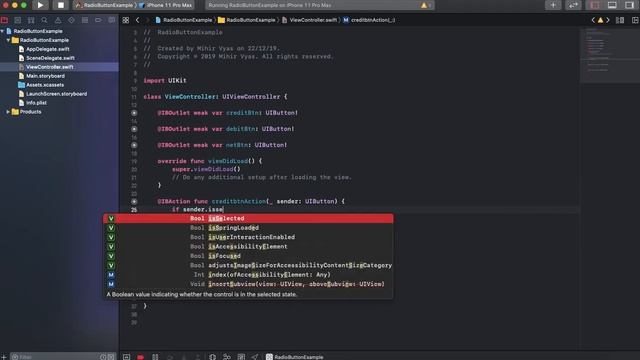Hide the debug area with bar button

[127, 357]
